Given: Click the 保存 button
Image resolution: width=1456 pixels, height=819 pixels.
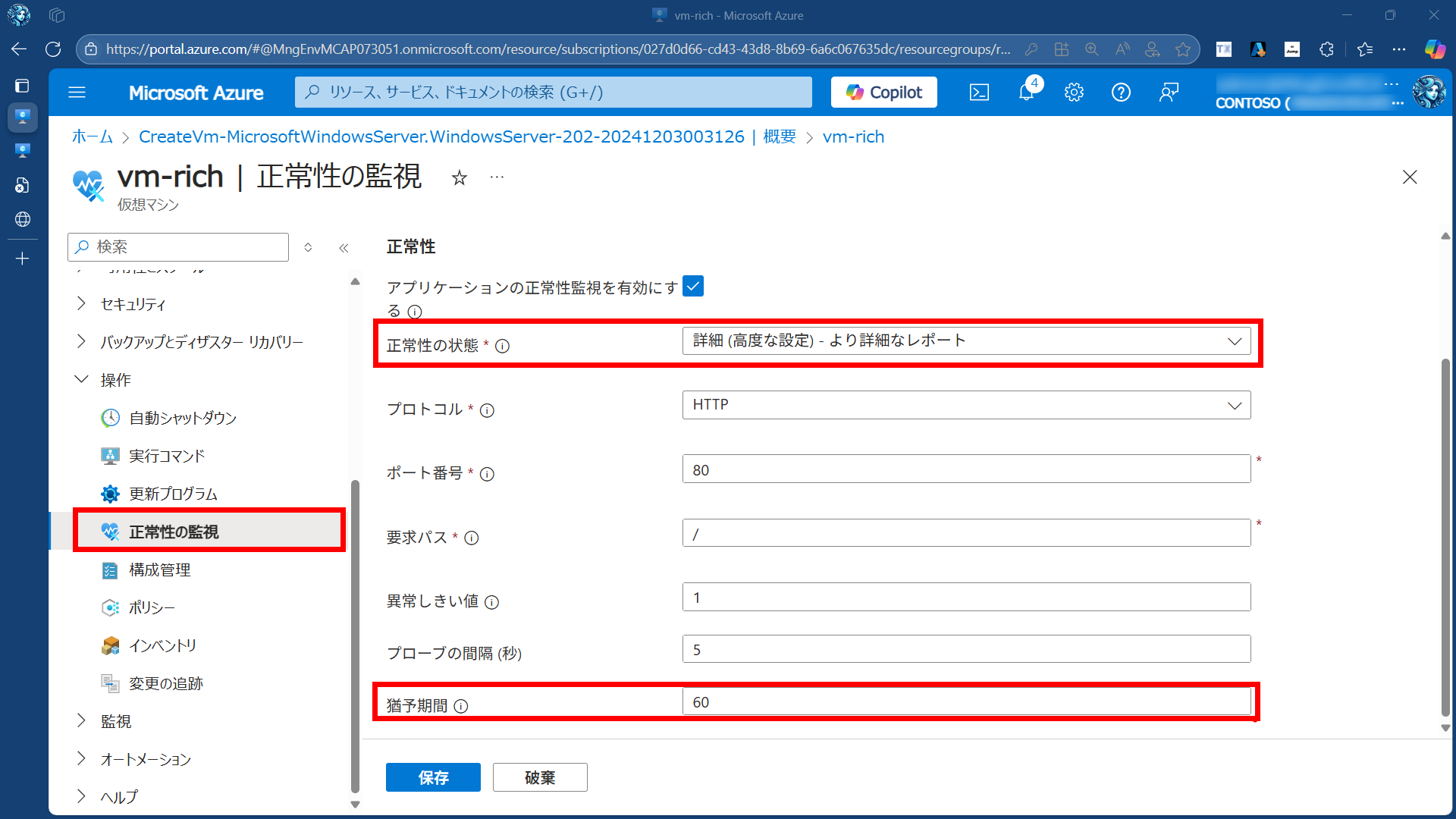Looking at the screenshot, I should (433, 777).
